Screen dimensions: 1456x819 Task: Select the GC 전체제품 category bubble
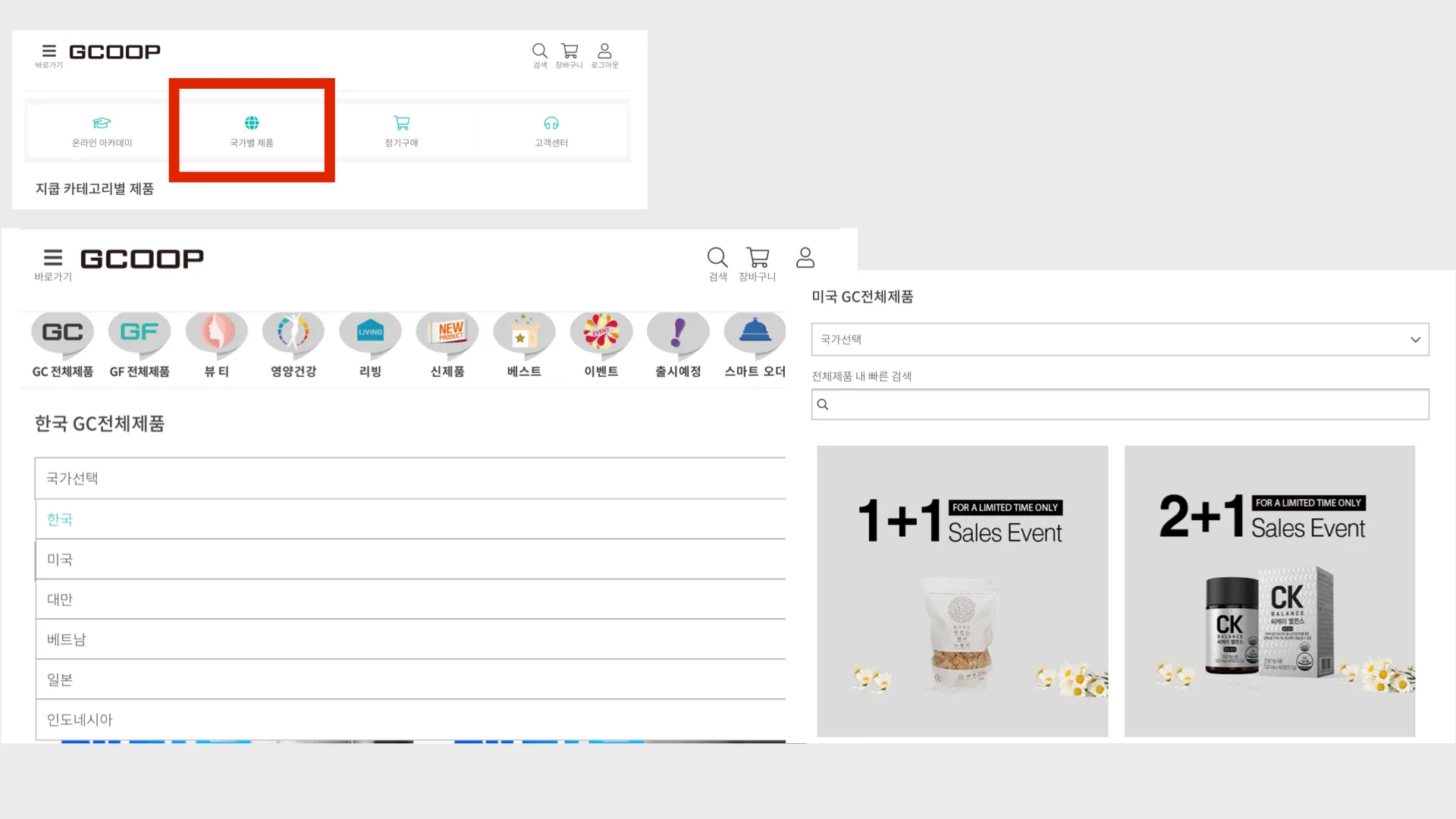click(62, 333)
